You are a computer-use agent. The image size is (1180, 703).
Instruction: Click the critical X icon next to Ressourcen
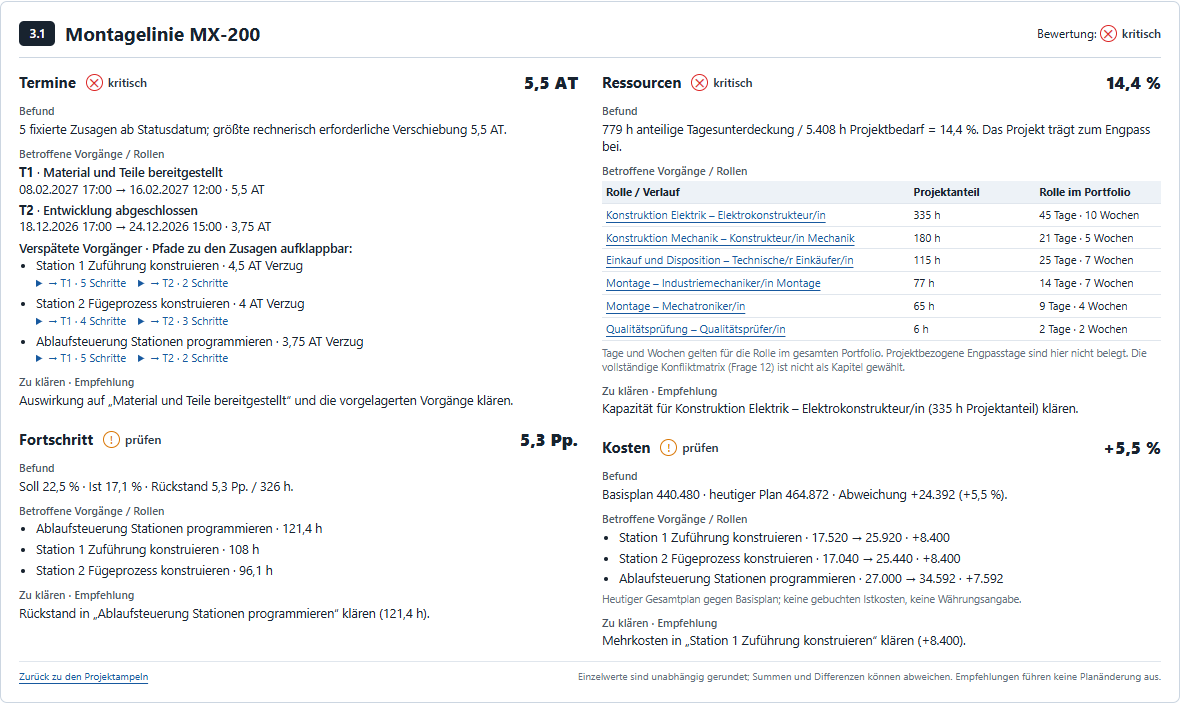[700, 83]
